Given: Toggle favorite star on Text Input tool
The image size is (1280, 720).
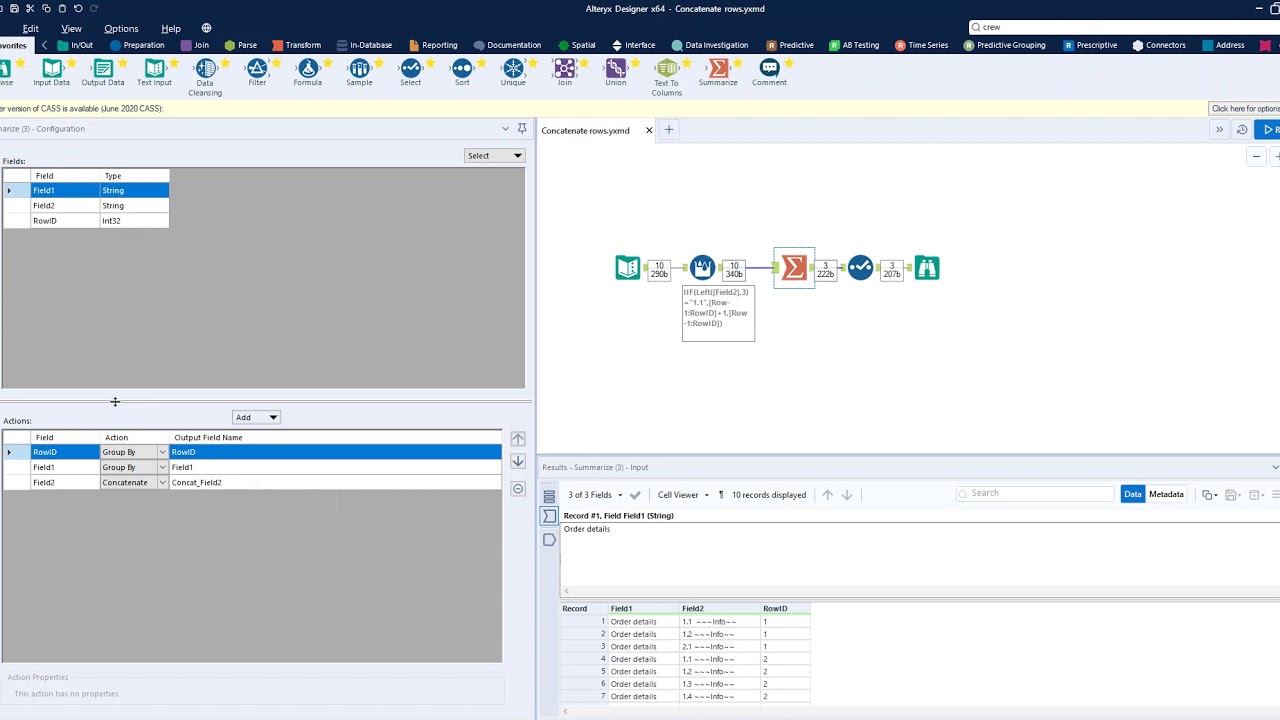Looking at the screenshot, I should [x=174, y=64].
